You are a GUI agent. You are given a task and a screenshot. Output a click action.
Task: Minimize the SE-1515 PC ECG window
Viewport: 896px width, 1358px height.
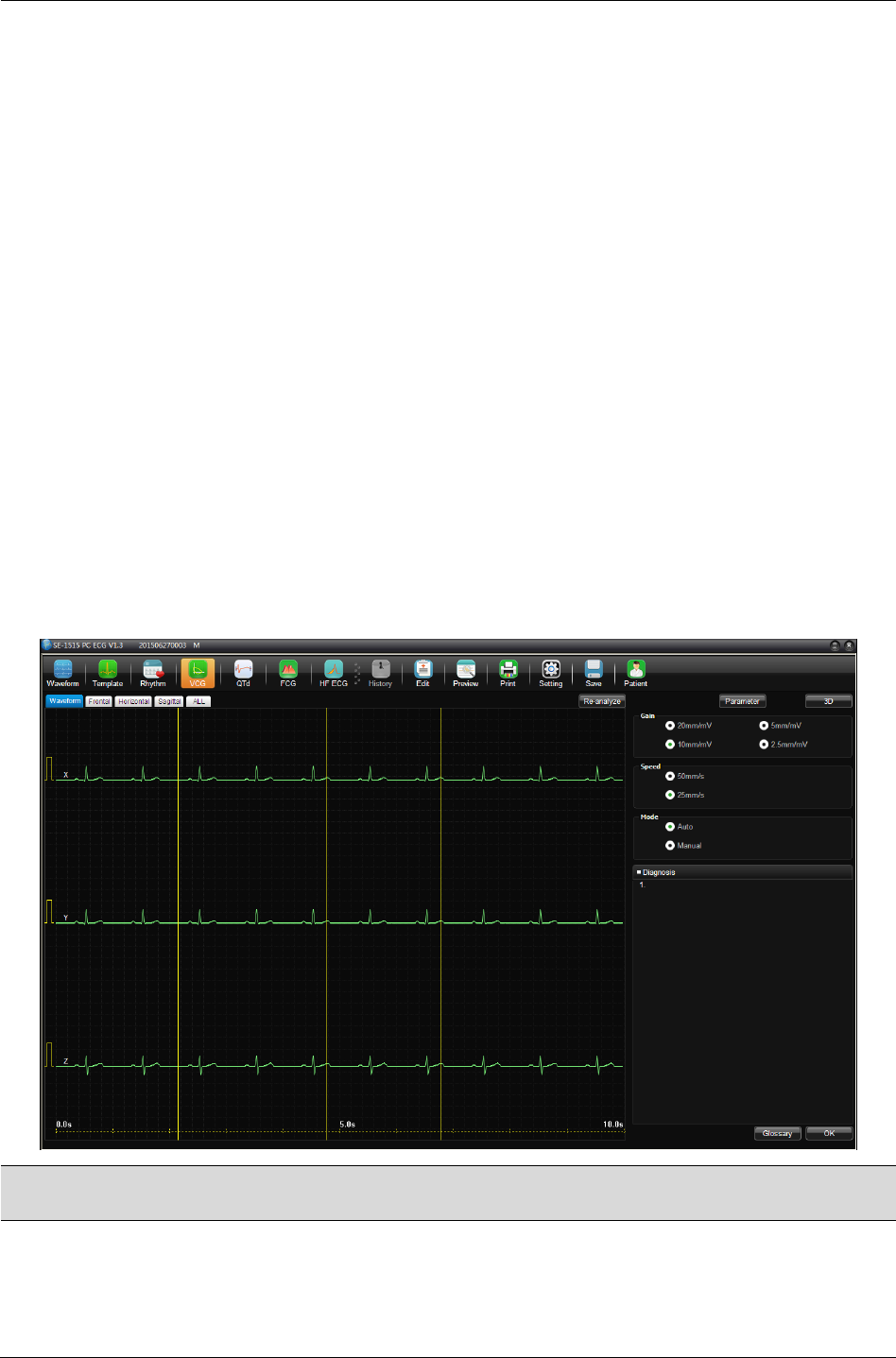pos(835,645)
